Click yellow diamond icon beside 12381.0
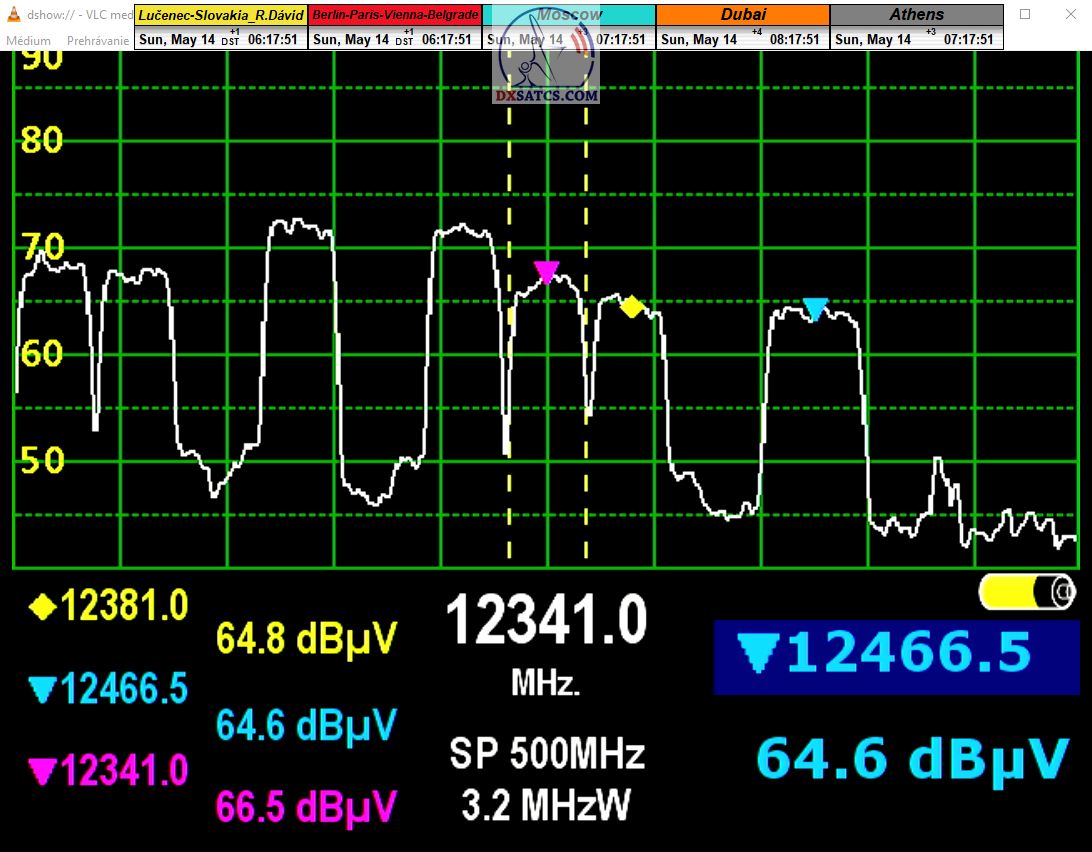The height and width of the screenshot is (852, 1092). point(43,604)
